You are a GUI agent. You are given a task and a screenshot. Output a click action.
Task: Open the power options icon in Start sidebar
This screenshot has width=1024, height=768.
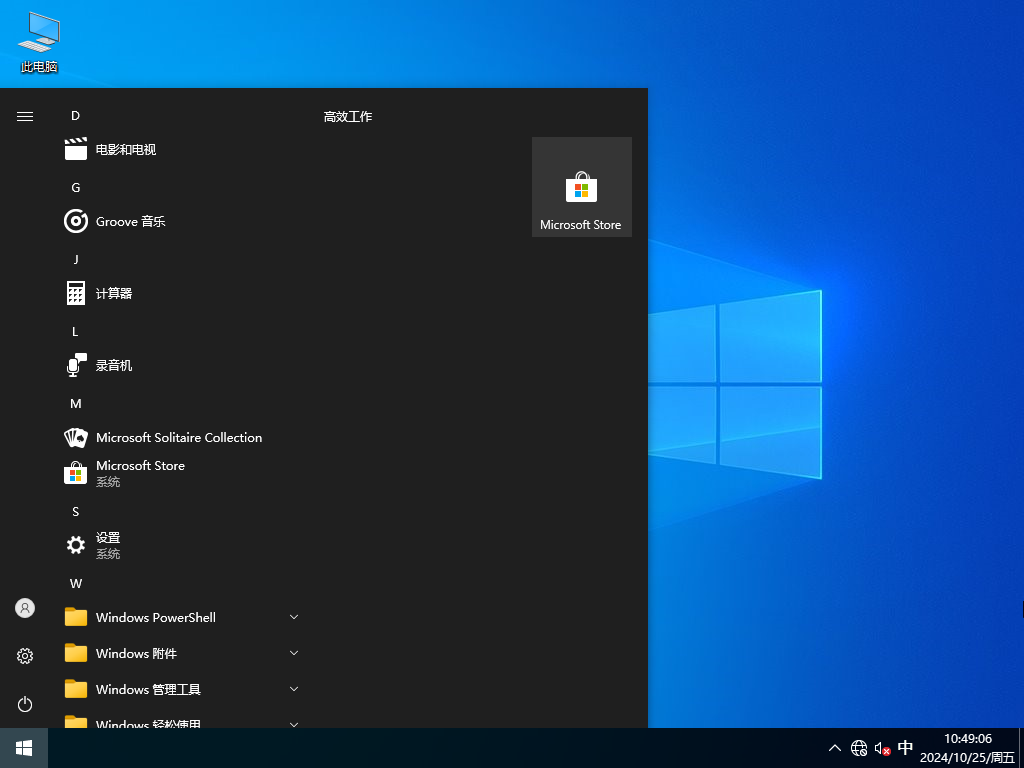(x=24, y=704)
